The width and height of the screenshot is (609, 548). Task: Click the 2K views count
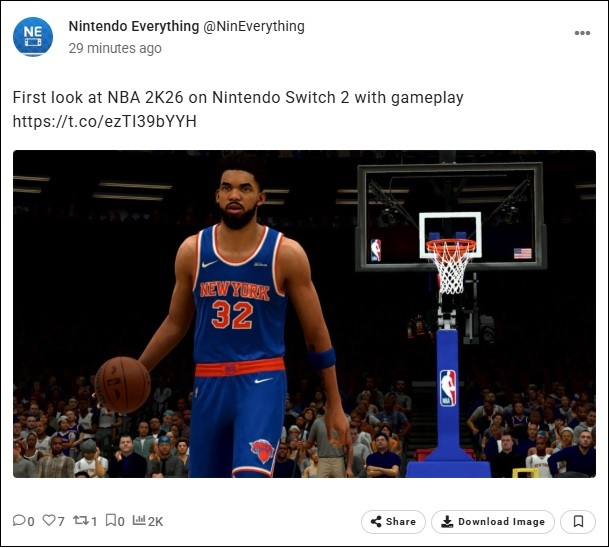point(155,521)
